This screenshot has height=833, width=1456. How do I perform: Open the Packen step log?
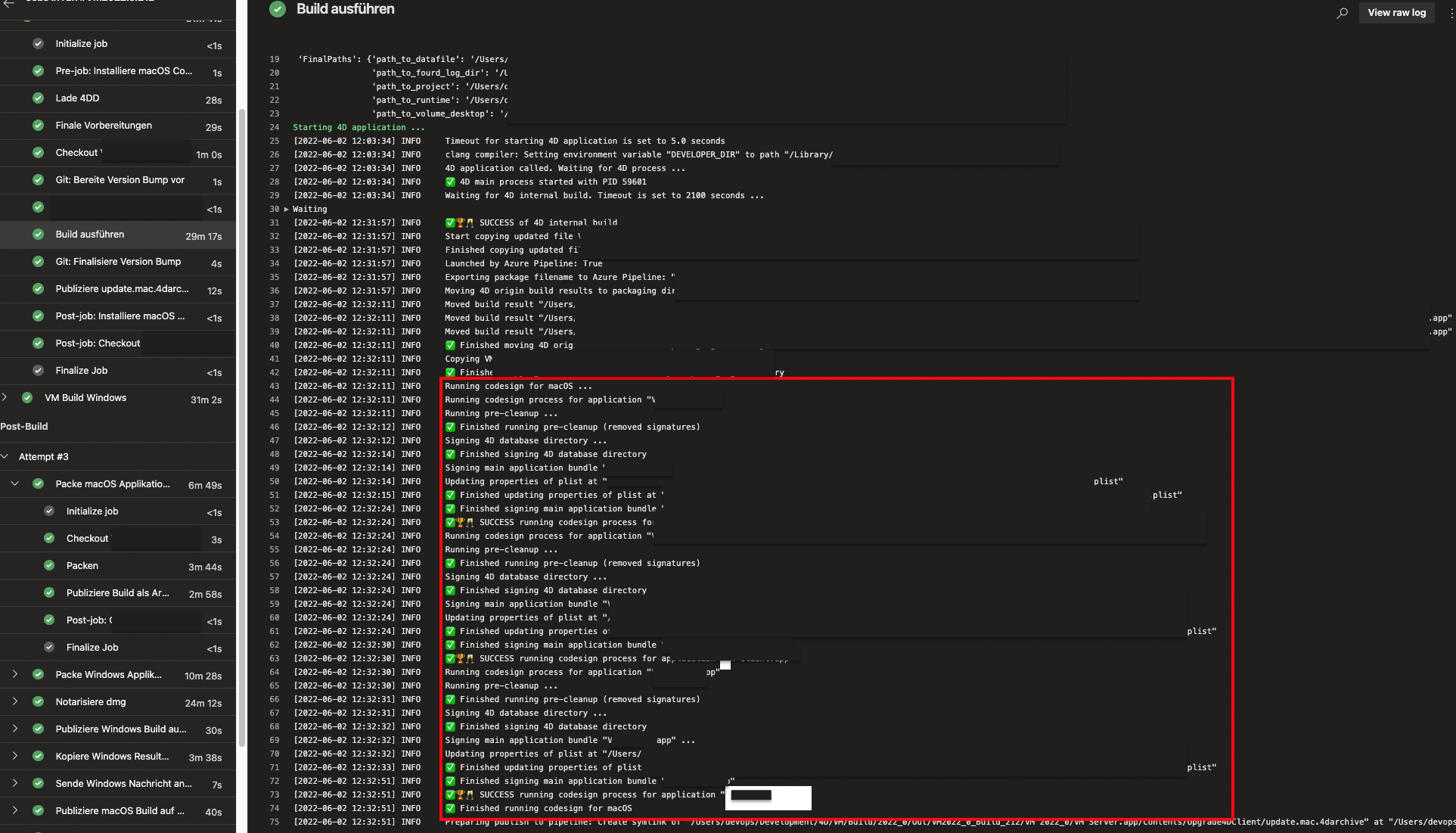point(82,566)
